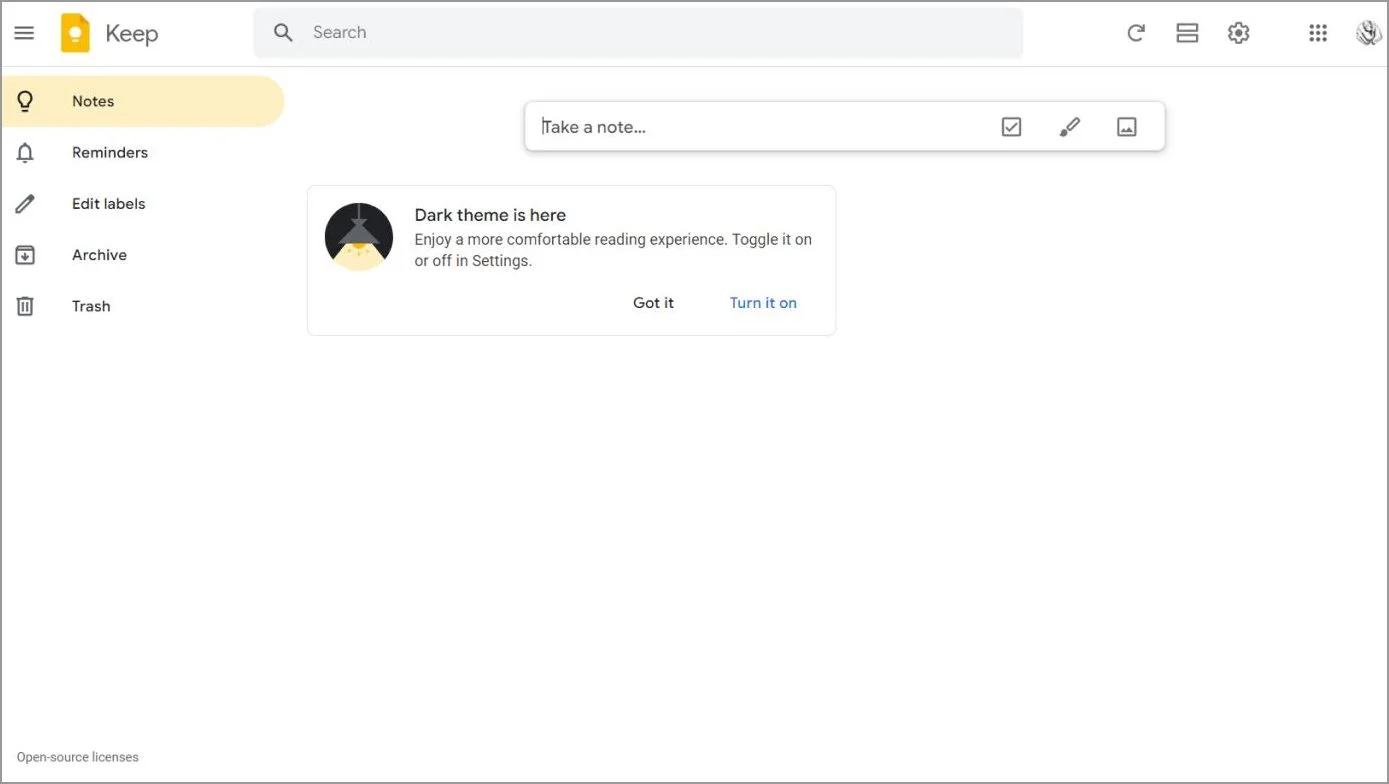Image resolution: width=1389 pixels, height=784 pixels.
Task: Click Turn it on for dark theme
Action: (x=763, y=303)
